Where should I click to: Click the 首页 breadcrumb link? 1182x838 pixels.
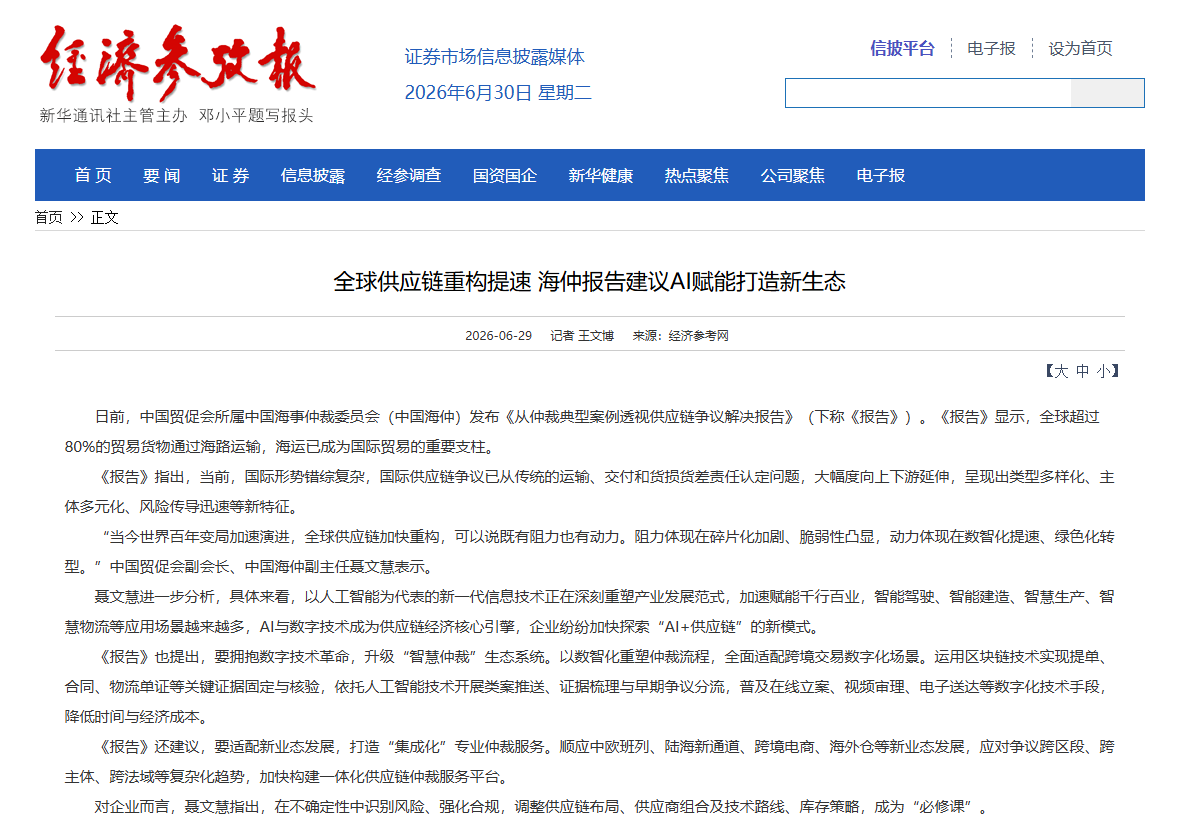[x=49, y=217]
